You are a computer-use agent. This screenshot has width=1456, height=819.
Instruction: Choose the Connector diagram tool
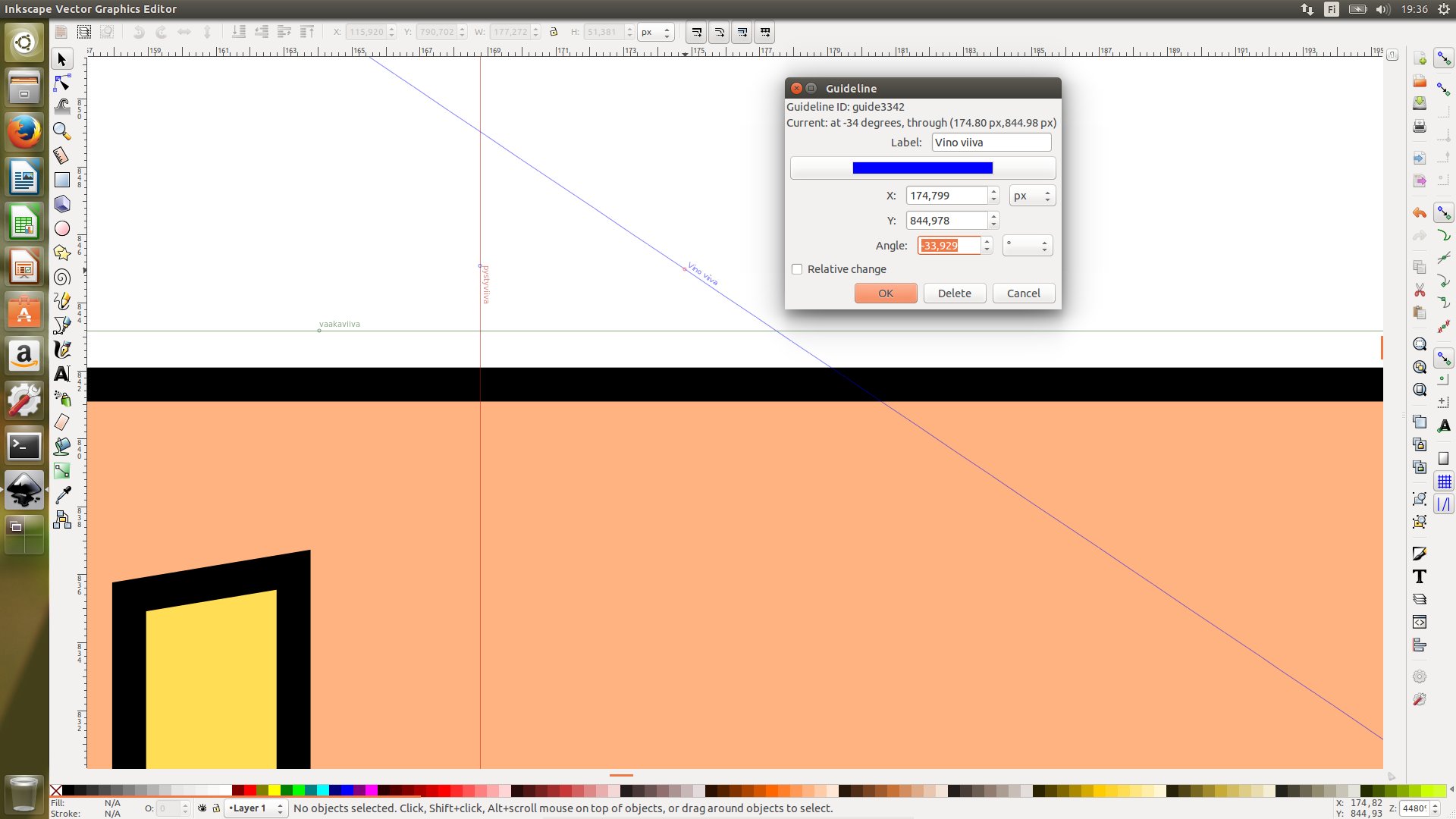[x=62, y=519]
